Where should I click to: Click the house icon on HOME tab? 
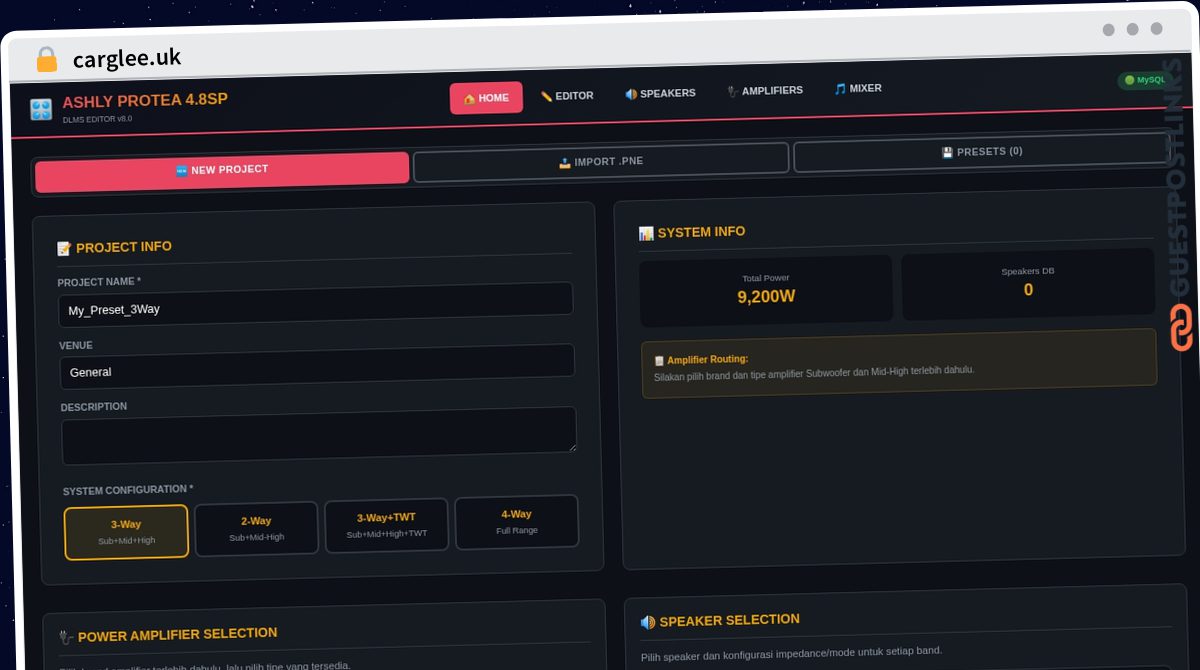point(469,99)
